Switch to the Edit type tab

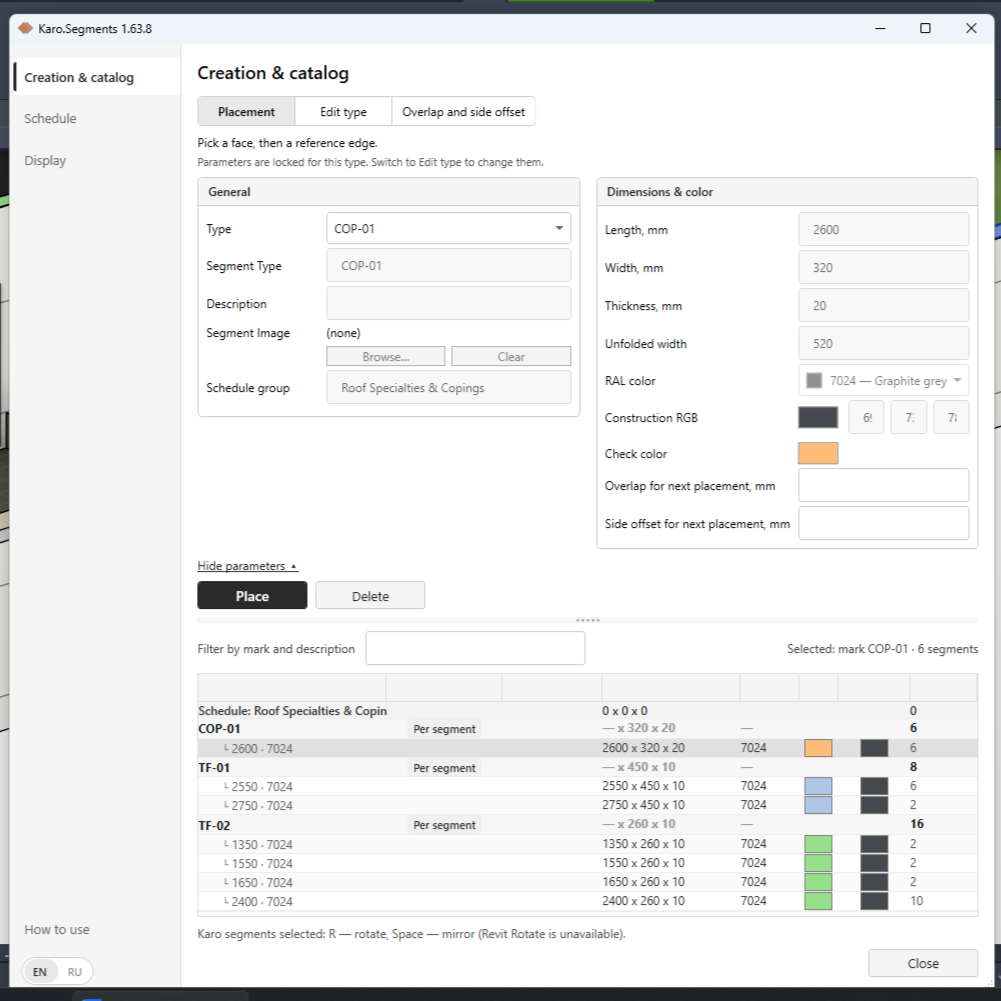pyautogui.click(x=343, y=112)
